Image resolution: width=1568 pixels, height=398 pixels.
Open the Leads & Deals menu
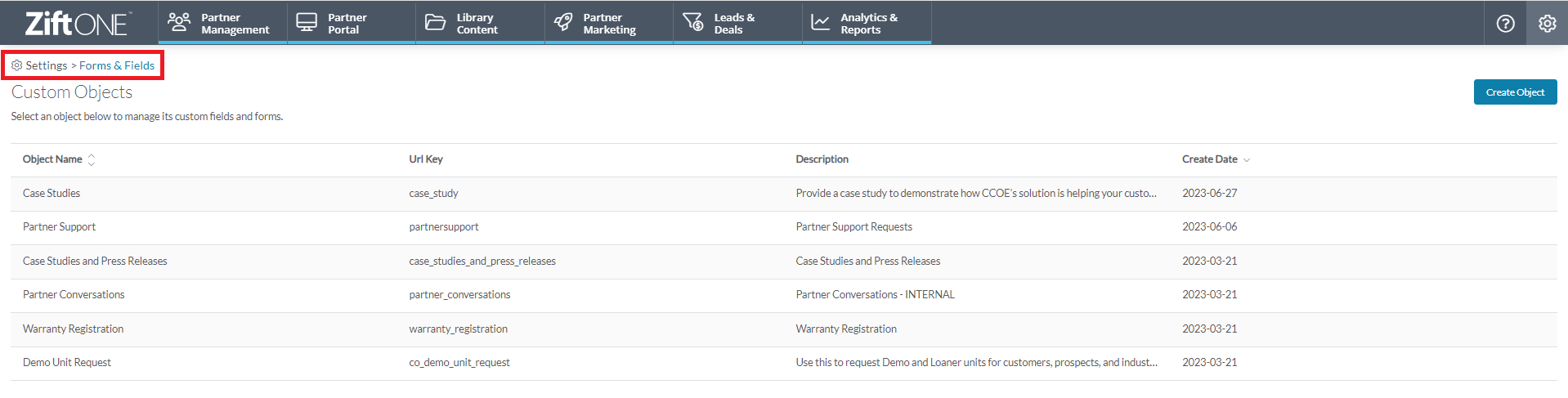[x=737, y=23]
